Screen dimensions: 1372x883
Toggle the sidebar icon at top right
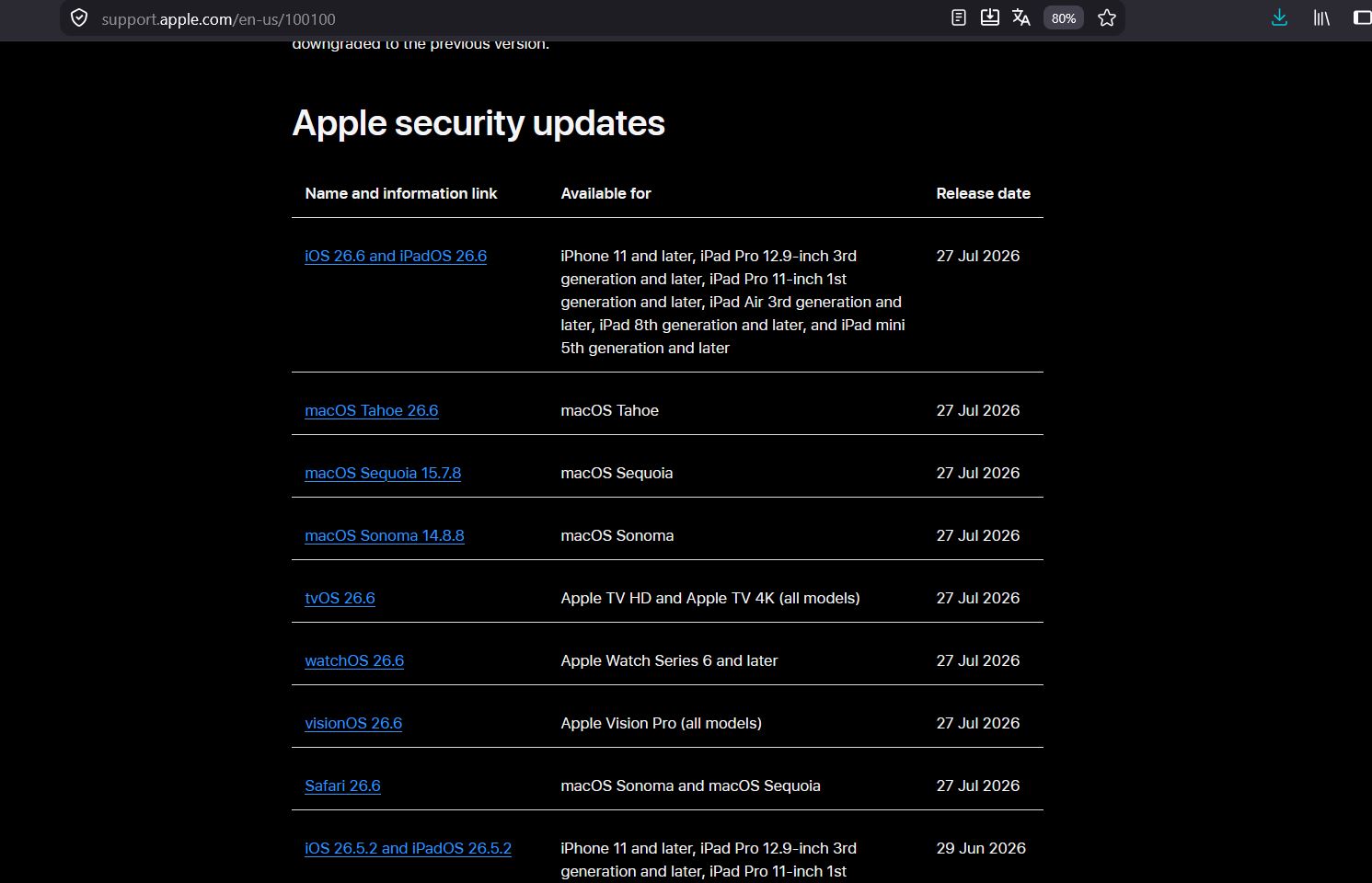pos(1363,17)
